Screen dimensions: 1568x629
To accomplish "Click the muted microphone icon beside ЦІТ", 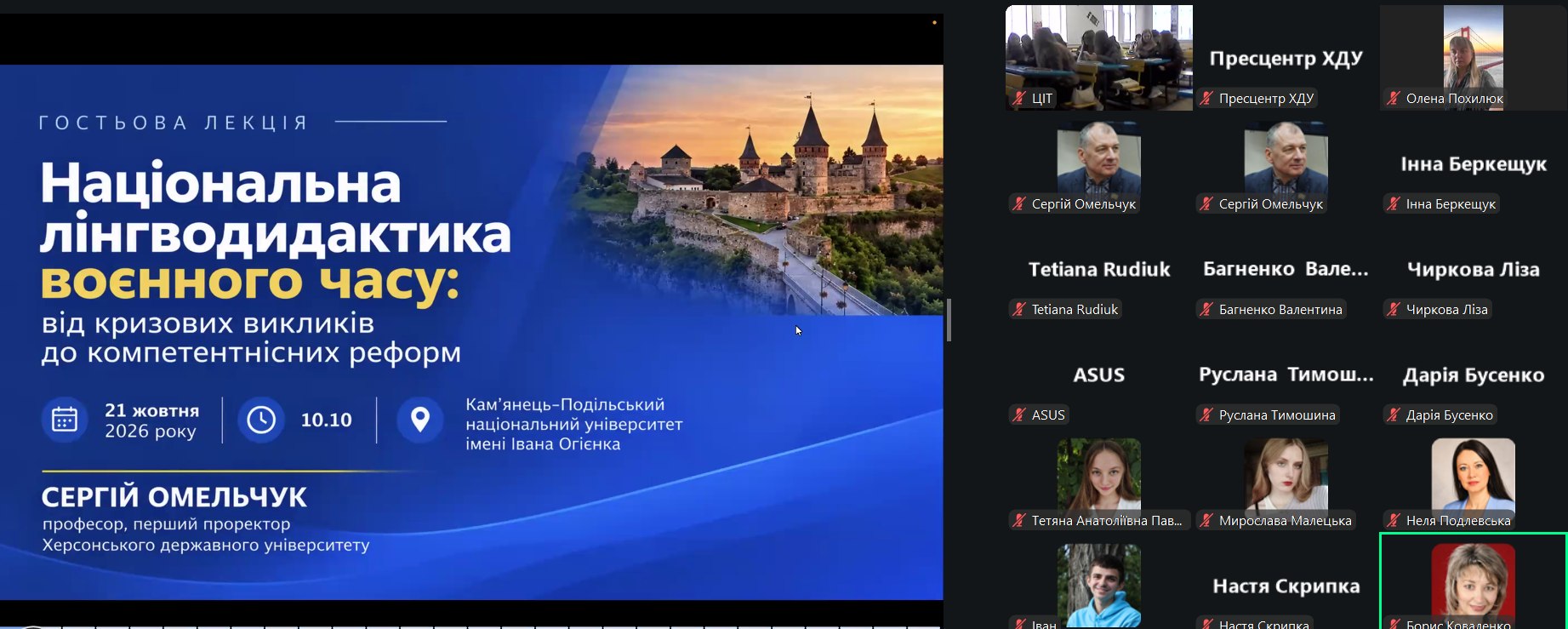I will [1019, 99].
